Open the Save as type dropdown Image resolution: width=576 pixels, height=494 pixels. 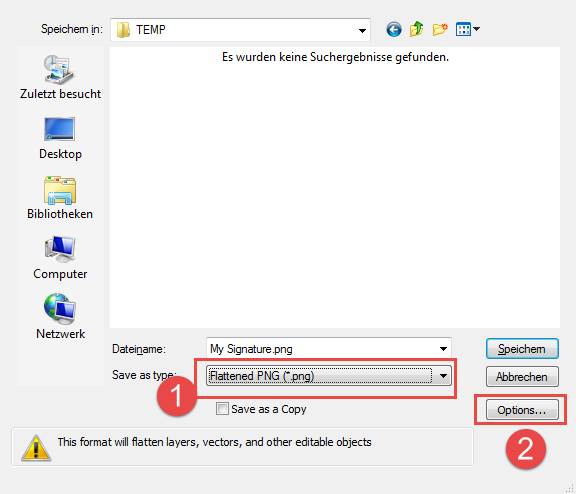(329, 376)
